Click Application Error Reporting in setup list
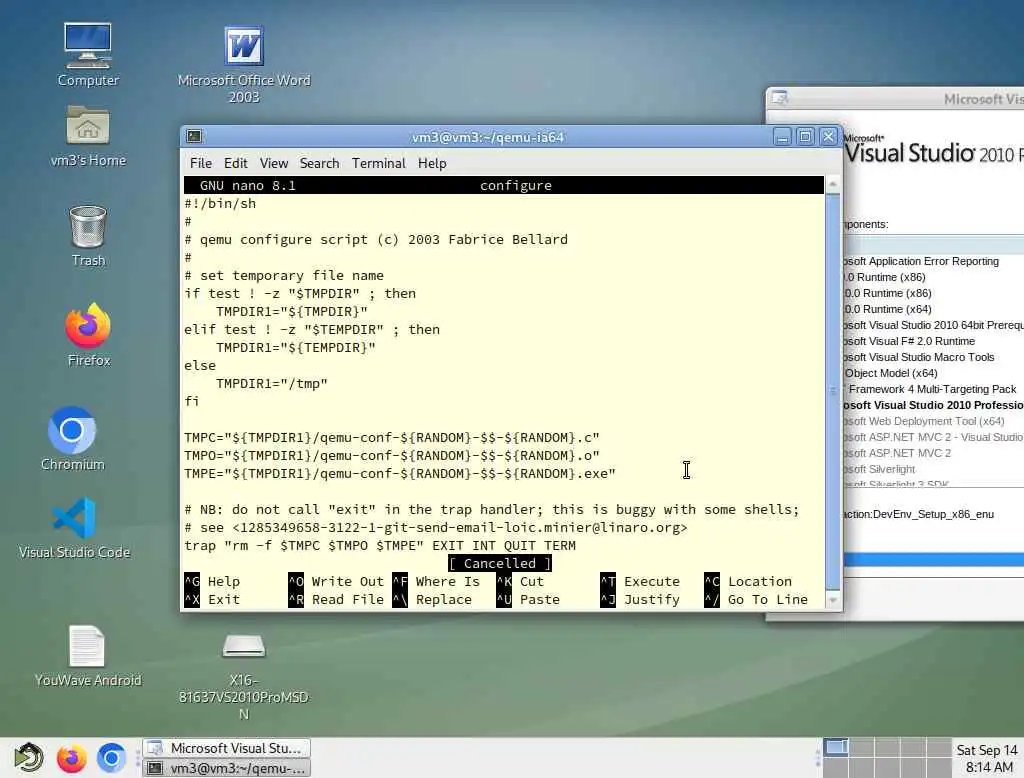Viewport: 1024px width, 778px height. pyautogui.click(x=921, y=261)
